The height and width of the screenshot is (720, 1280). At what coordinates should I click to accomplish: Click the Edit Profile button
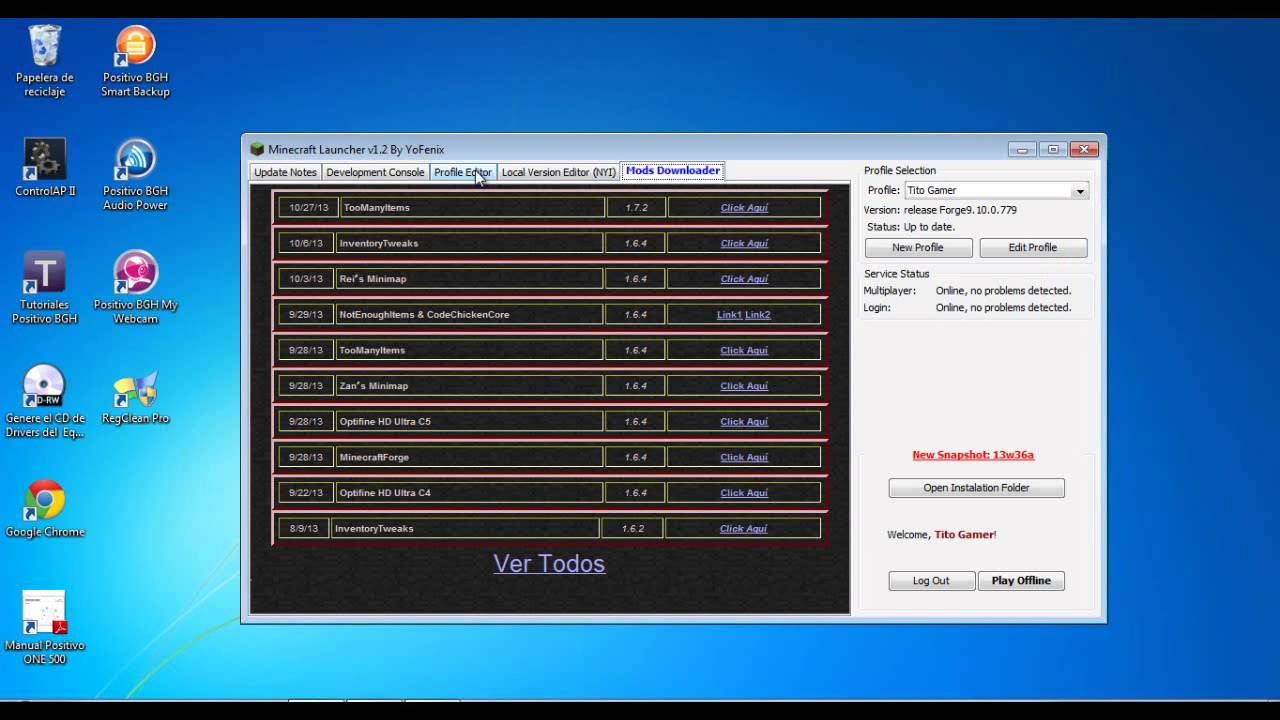1033,248
